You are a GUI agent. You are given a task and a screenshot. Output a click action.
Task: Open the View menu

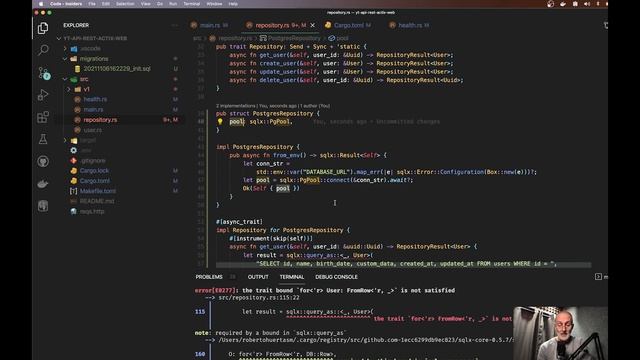pos(145,4)
